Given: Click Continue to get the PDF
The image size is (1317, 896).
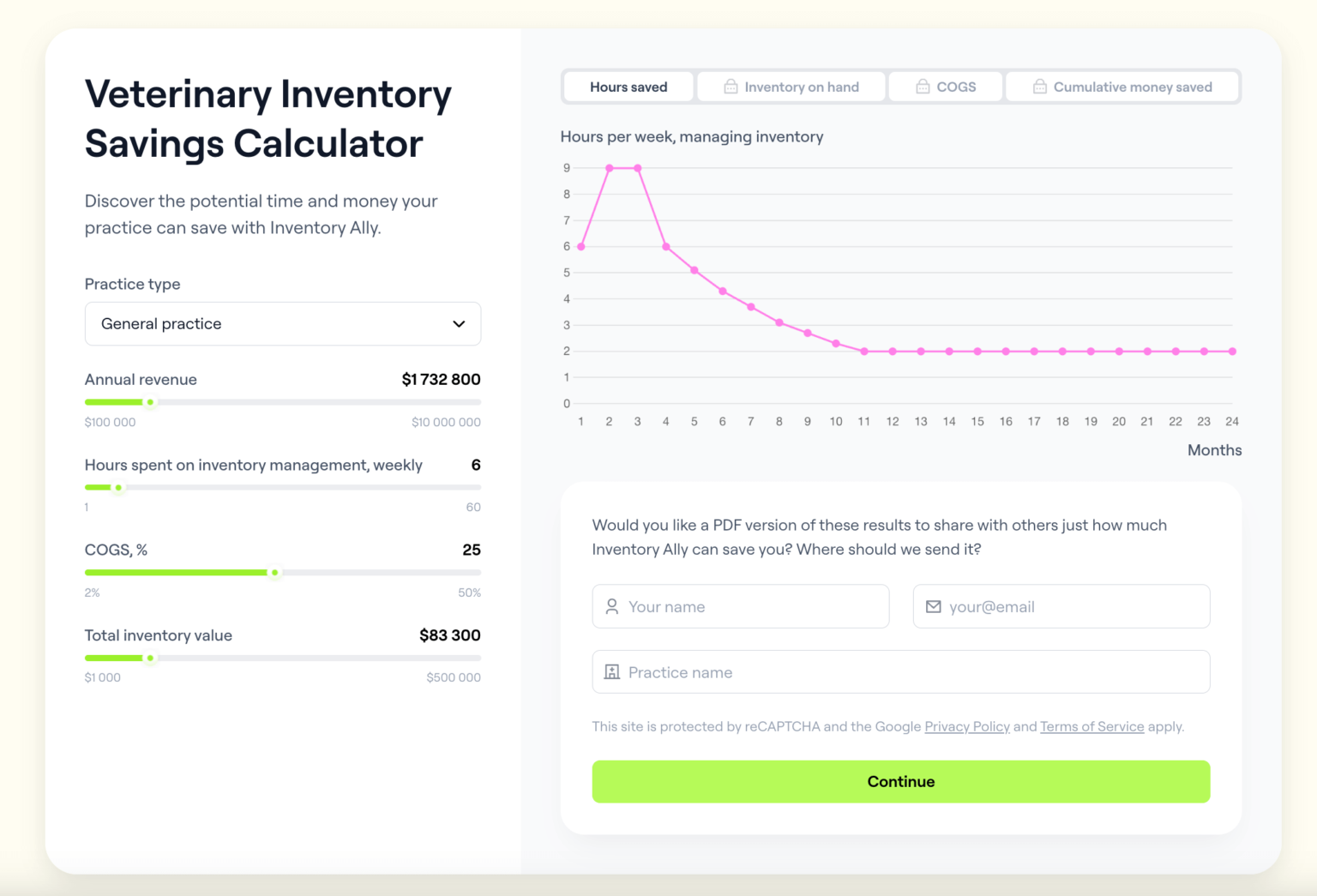Looking at the screenshot, I should click(x=900, y=781).
